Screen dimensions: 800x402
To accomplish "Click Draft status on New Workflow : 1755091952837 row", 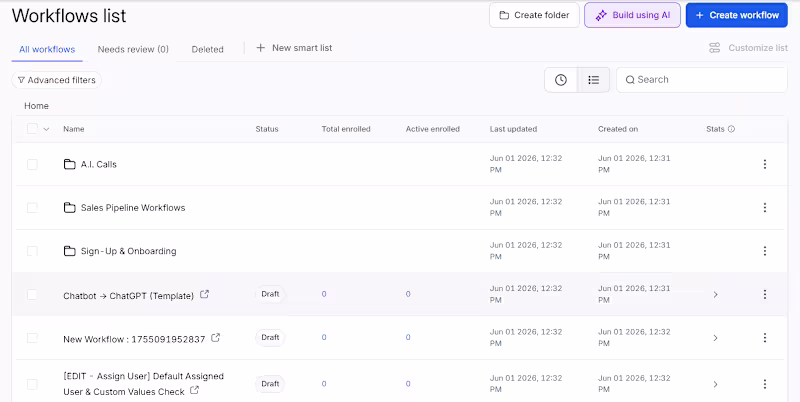I will click(270, 338).
